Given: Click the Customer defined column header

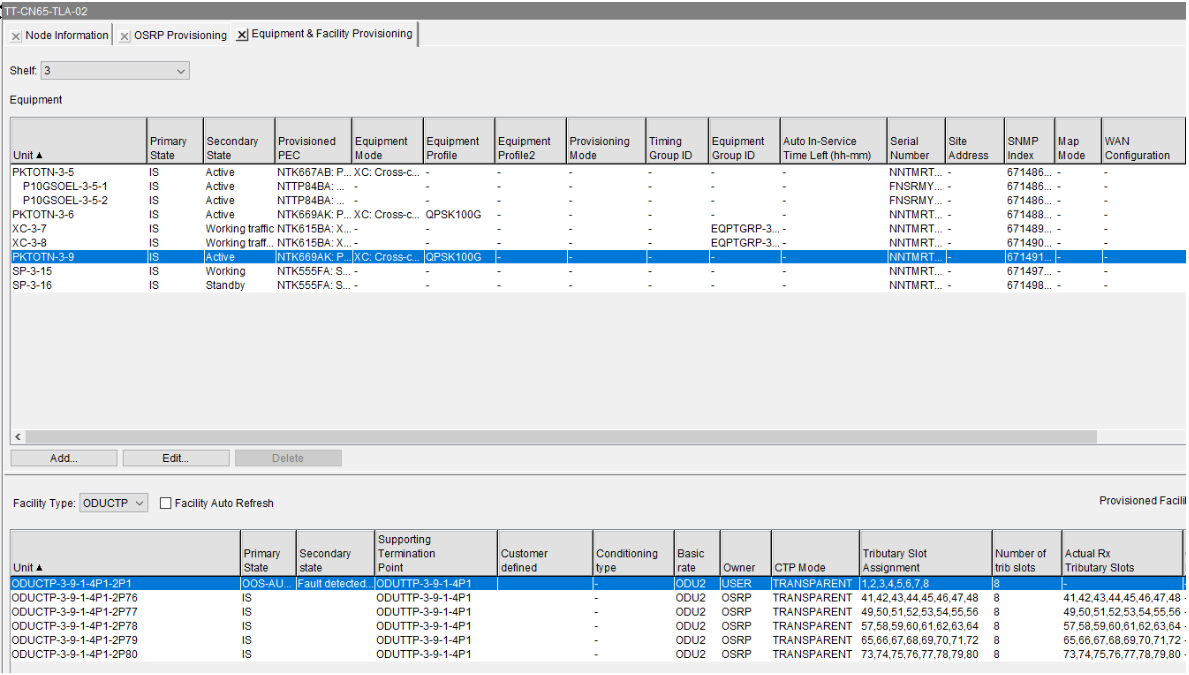Looking at the screenshot, I should pos(545,554).
